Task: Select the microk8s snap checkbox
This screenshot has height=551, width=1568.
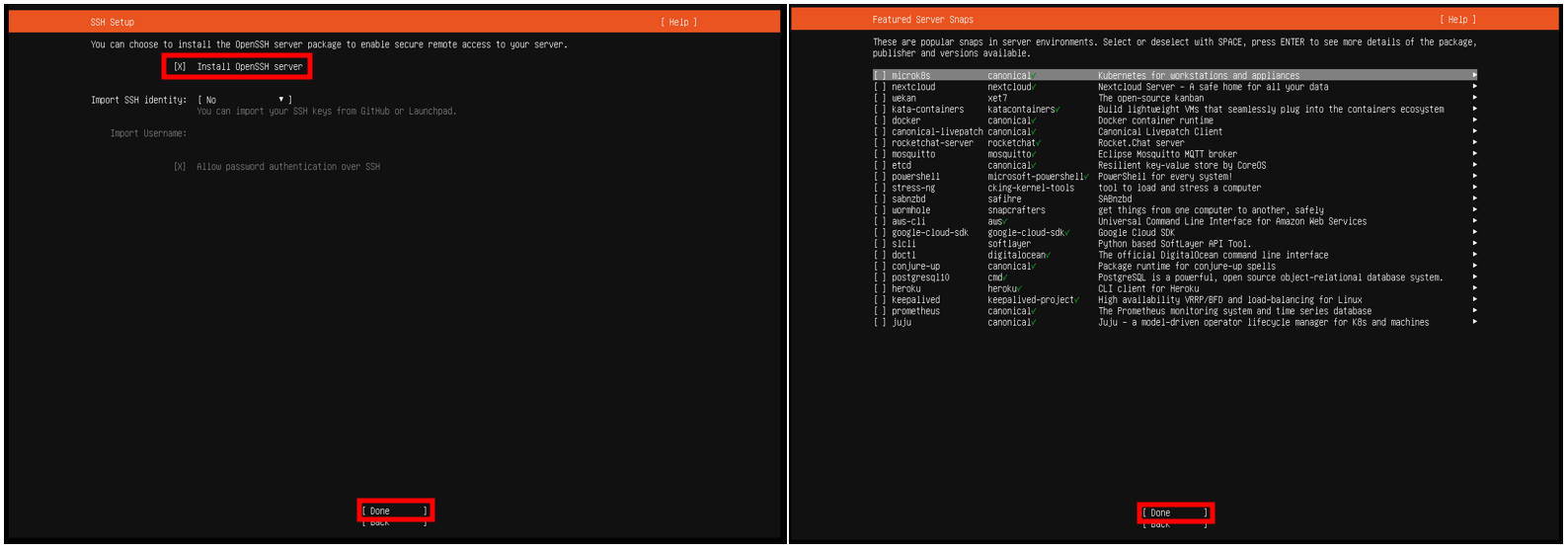Action: point(879,76)
